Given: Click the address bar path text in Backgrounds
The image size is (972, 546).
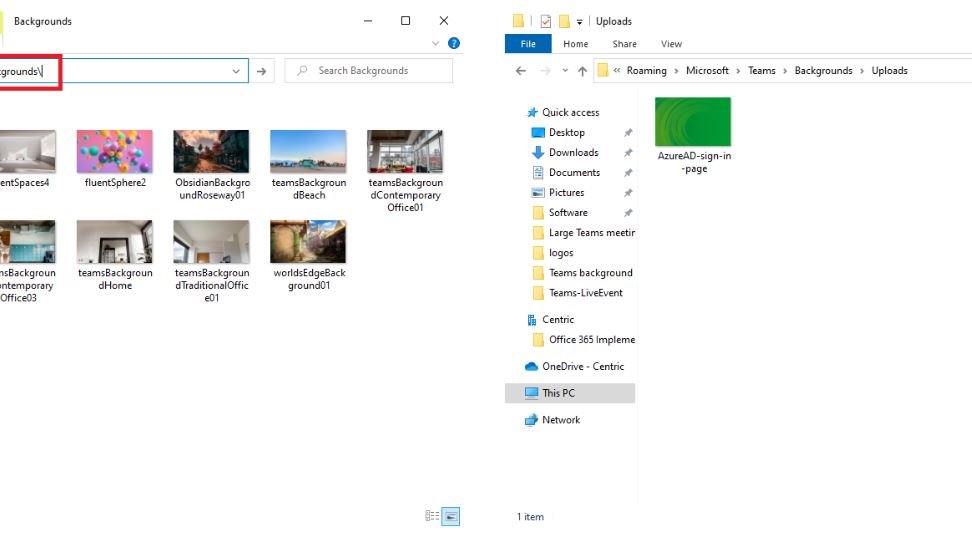Looking at the screenshot, I should (20, 71).
